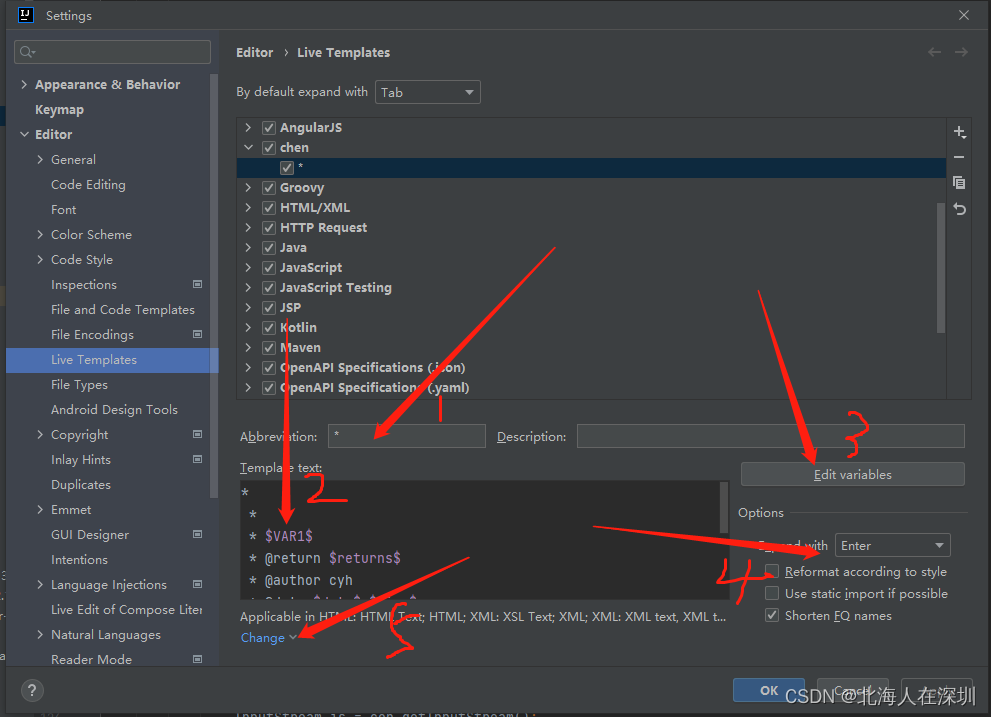The height and width of the screenshot is (717, 991).
Task: Open help via question mark icon
Action: click(x=30, y=690)
